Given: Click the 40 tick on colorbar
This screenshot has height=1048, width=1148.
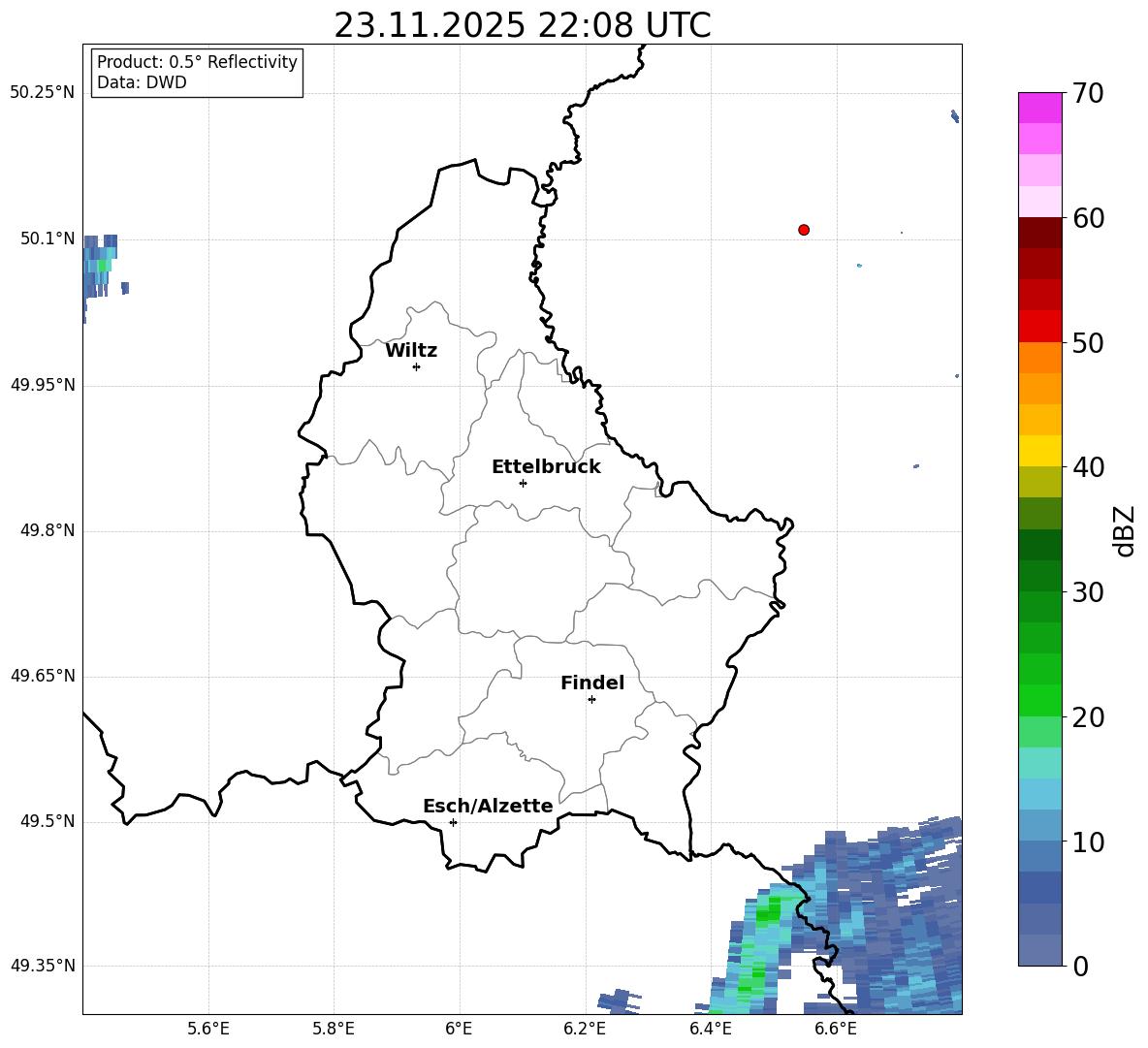Looking at the screenshot, I should pos(1087,467).
